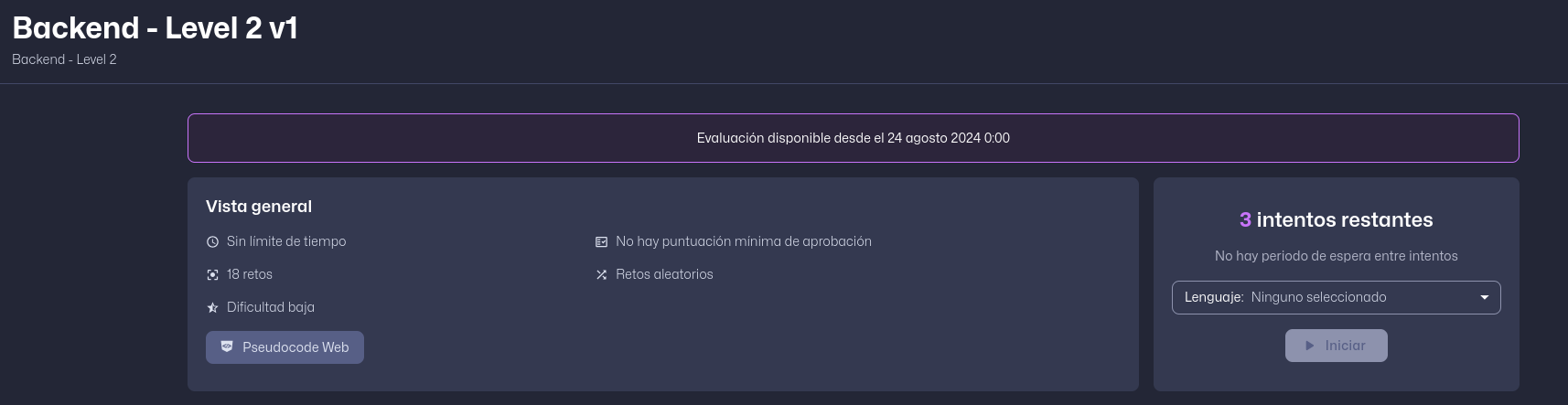This screenshot has width=1568, height=405.
Task: Click the play icon on Iniciar button
Action: pyautogui.click(x=1310, y=346)
